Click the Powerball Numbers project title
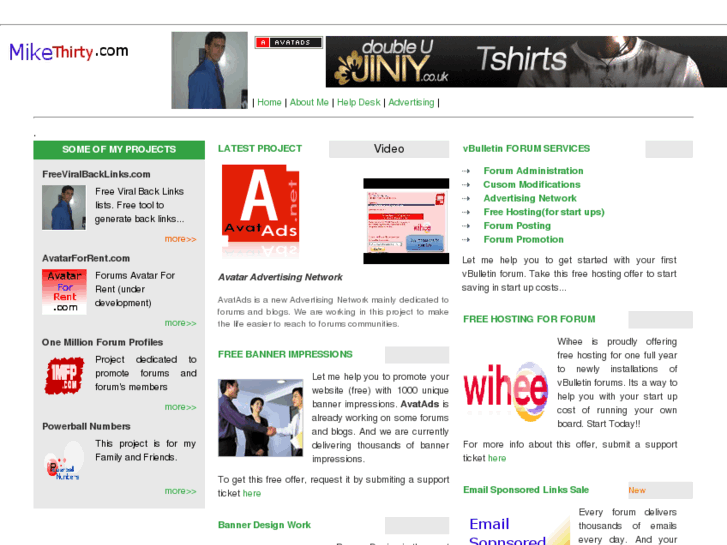The image size is (727, 545). (x=86, y=426)
